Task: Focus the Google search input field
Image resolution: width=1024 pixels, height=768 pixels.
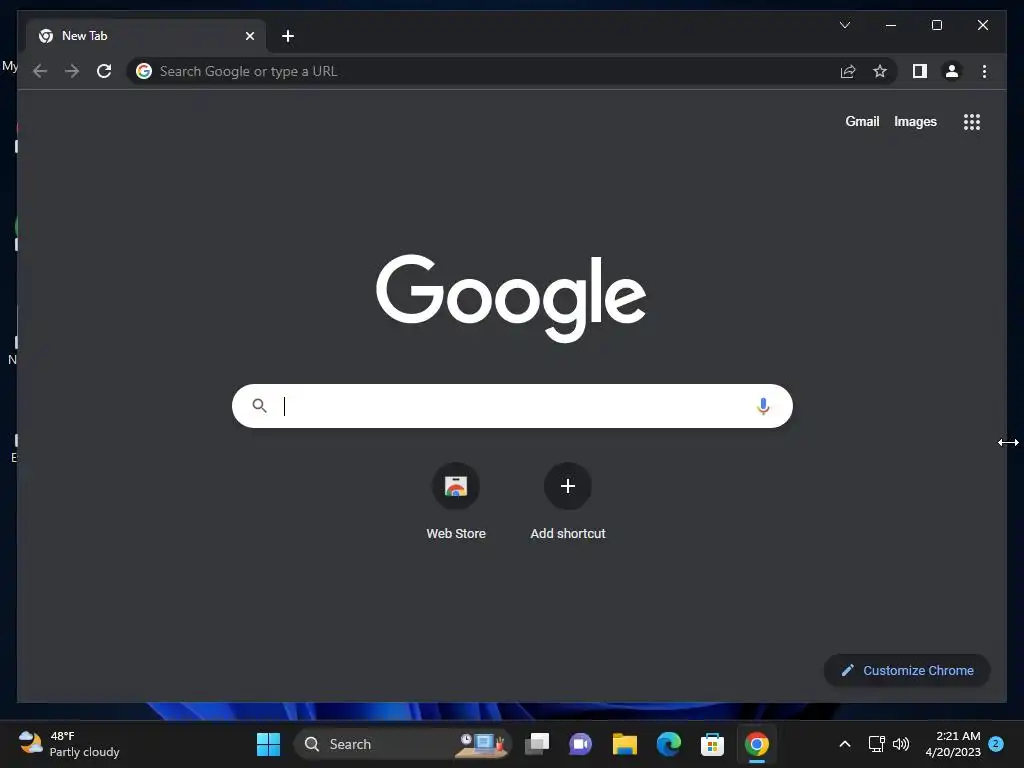Action: tap(513, 406)
